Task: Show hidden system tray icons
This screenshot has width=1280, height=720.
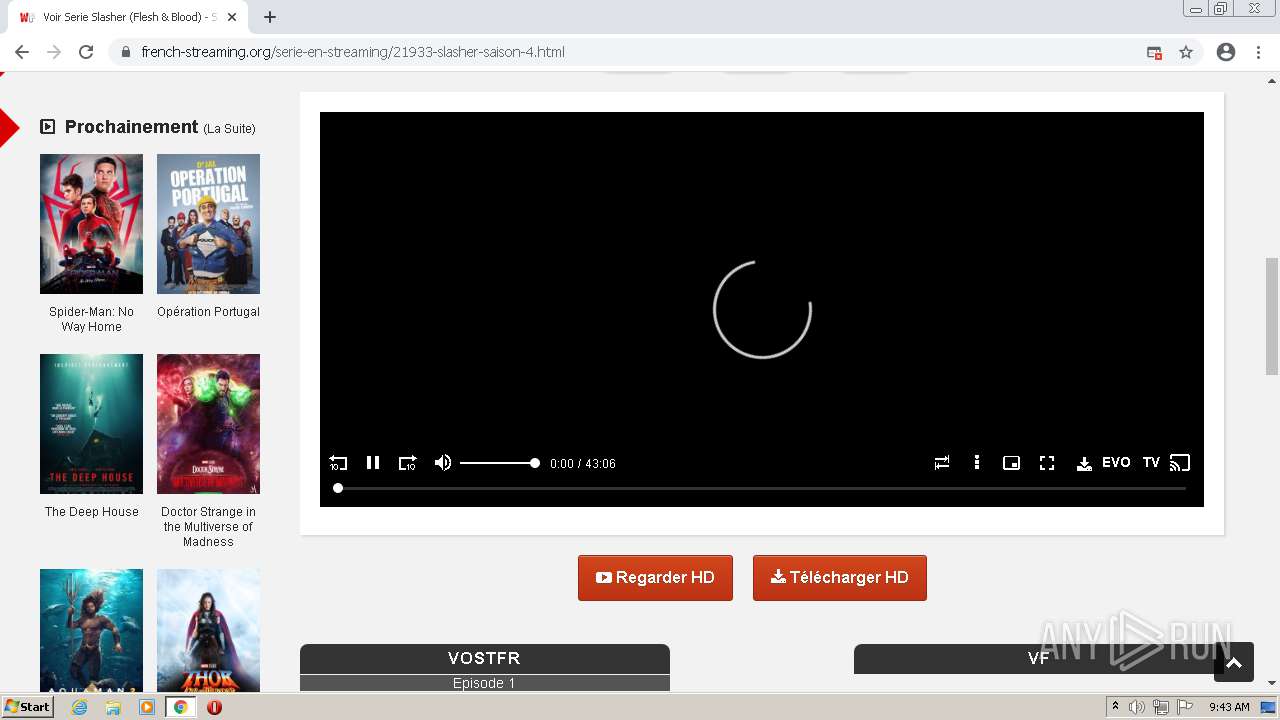Action: click(1116, 707)
